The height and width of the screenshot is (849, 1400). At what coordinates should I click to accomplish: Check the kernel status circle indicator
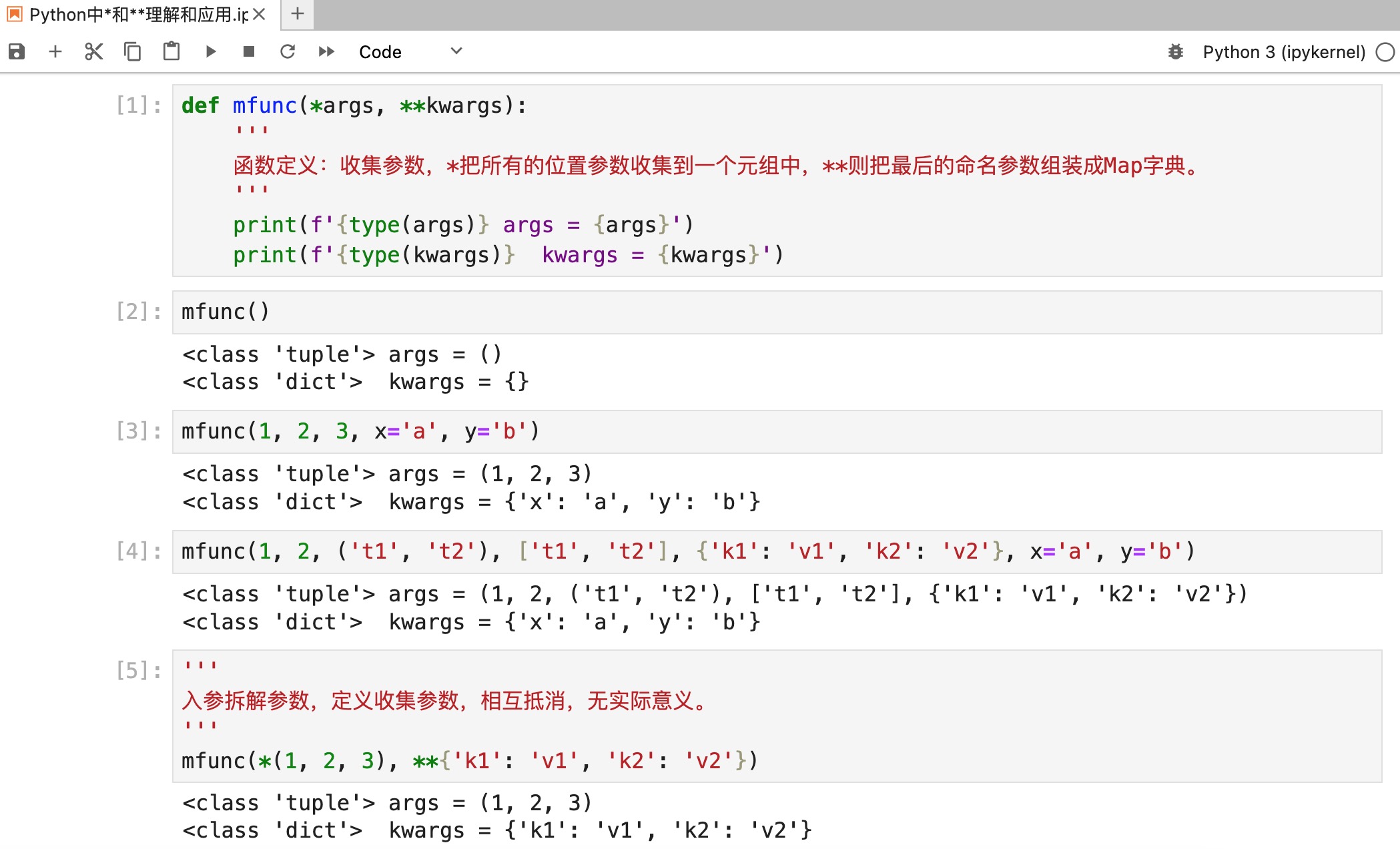click(1385, 52)
